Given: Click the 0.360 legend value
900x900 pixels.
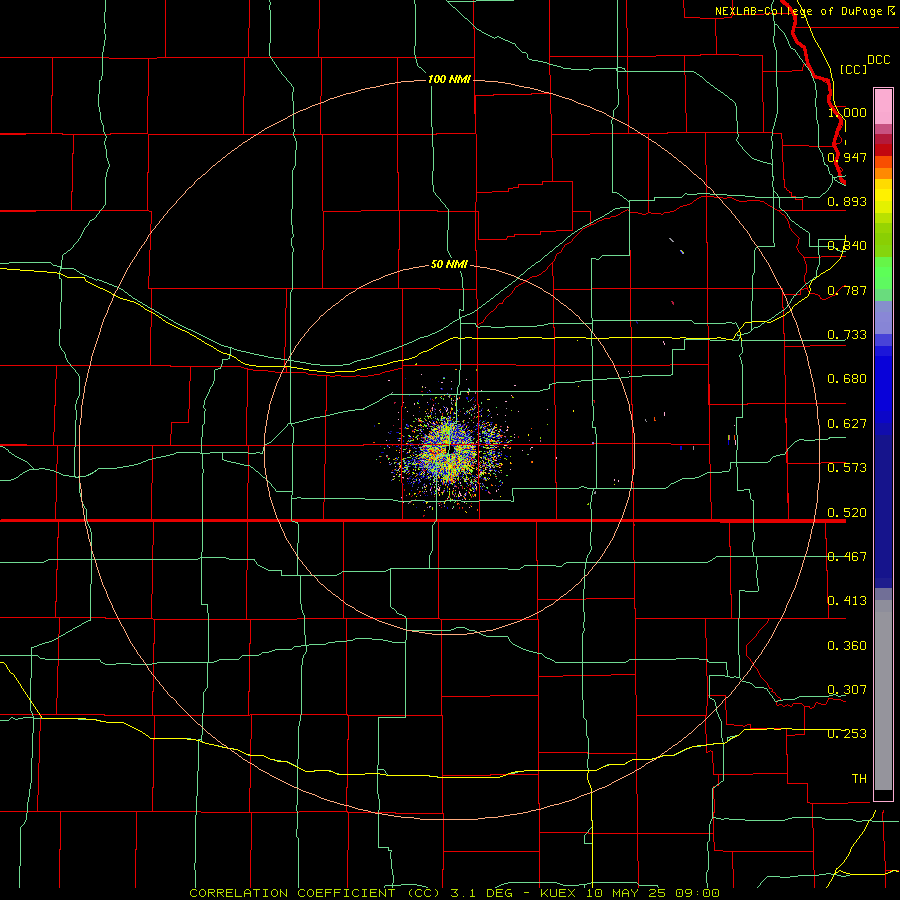Looking at the screenshot, I should pyautogui.click(x=847, y=646).
